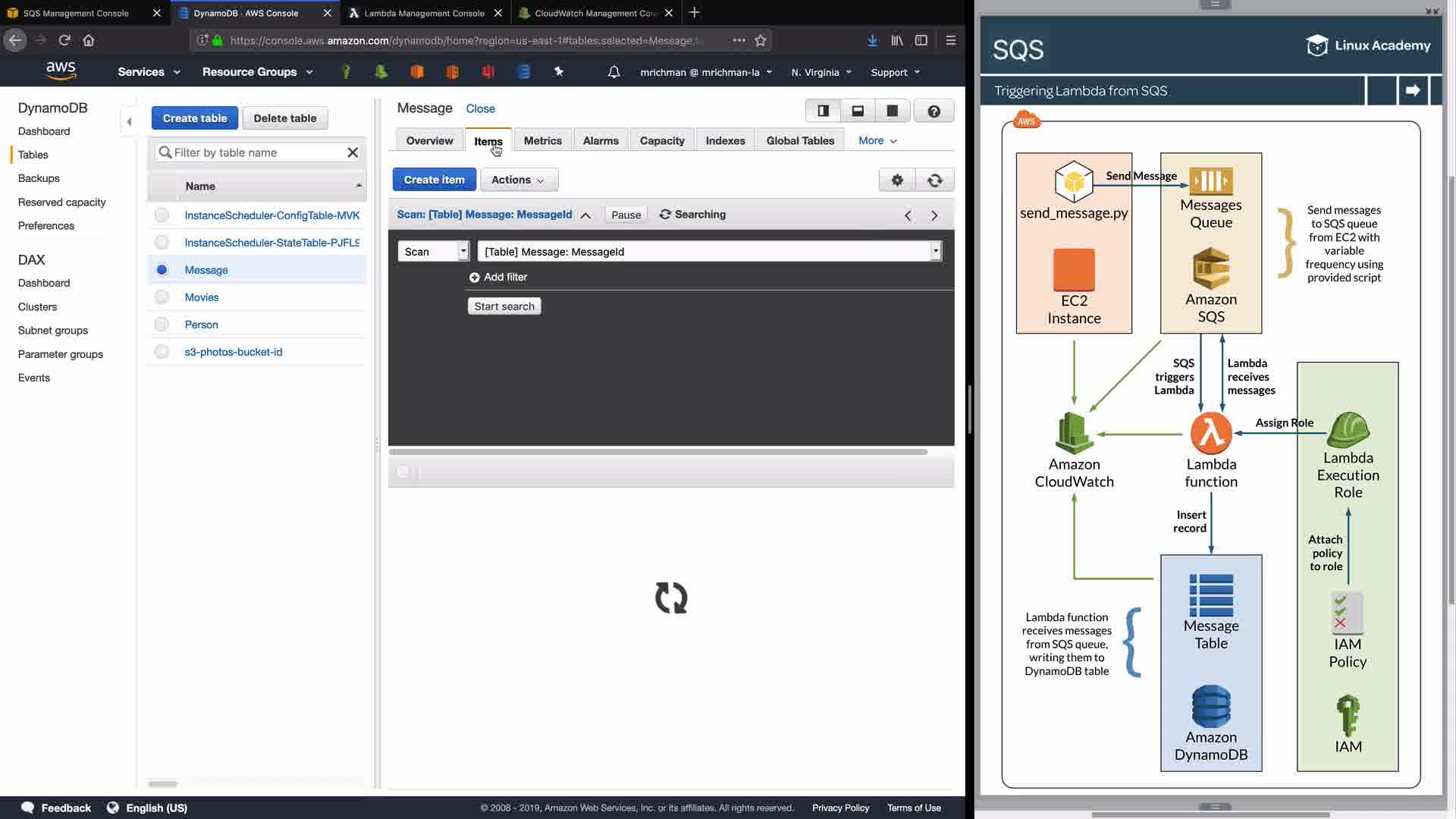Image resolution: width=1456 pixels, height=819 pixels.
Task: Open the Indexes tab
Action: pyautogui.click(x=725, y=140)
